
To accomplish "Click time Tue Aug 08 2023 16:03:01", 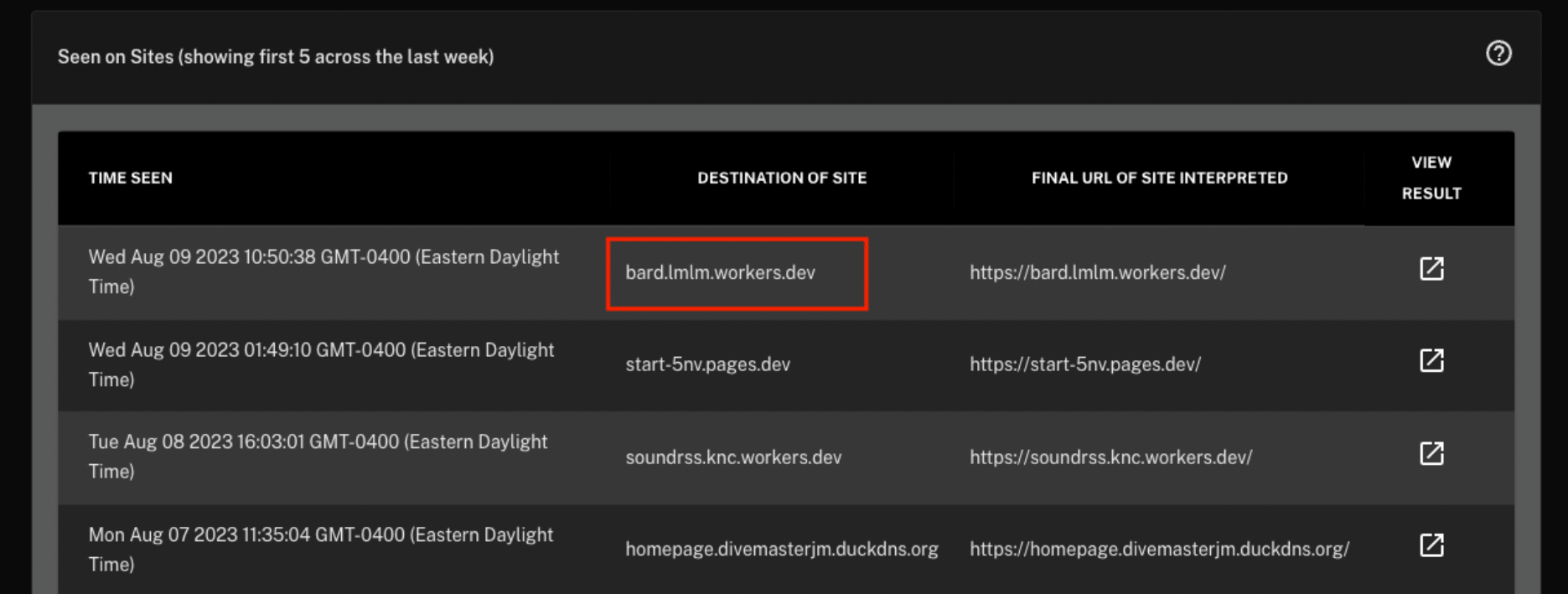I will point(318,457).
